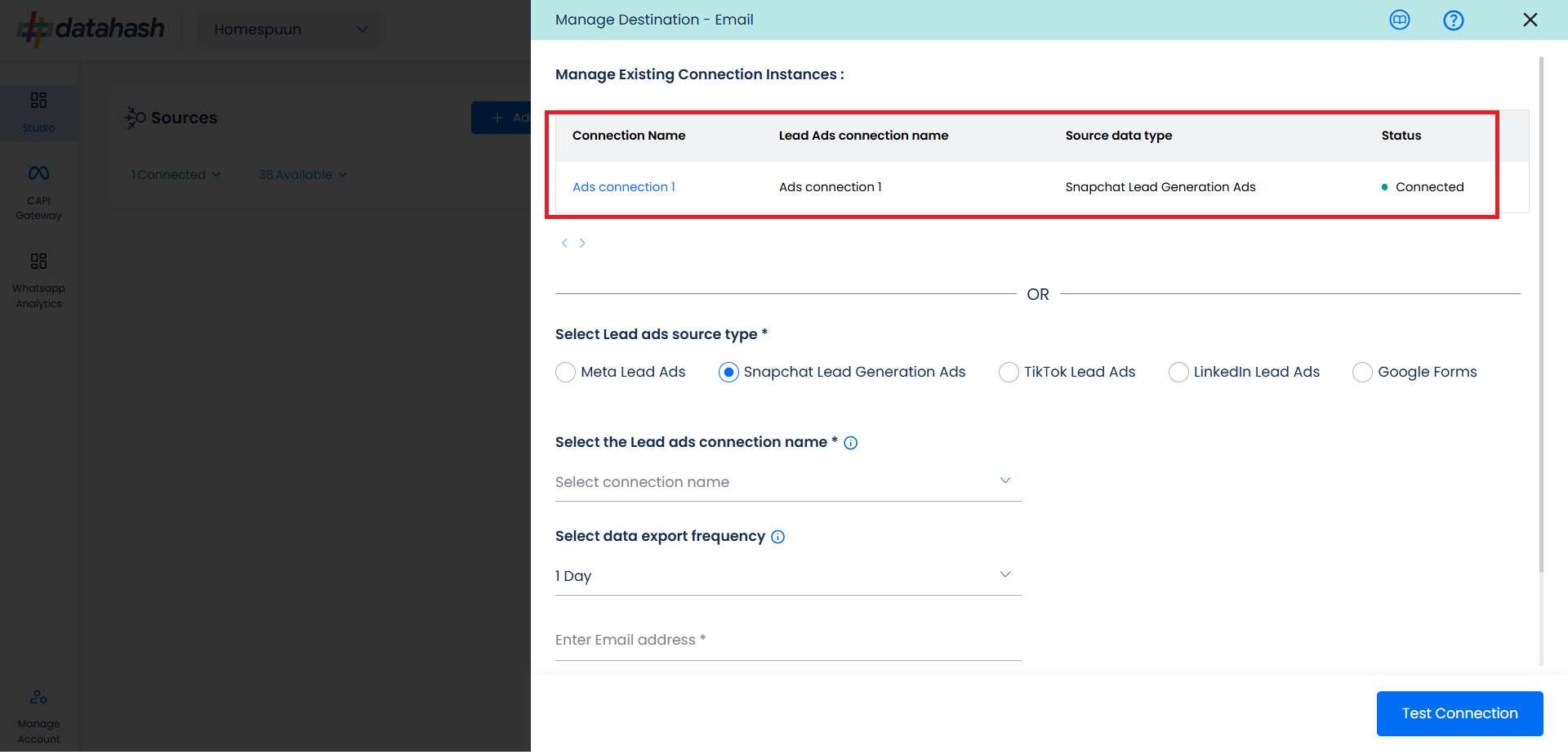Show info for Lead ads connection name
This screenshot has height=755, width=1568.
pos(851,443)
